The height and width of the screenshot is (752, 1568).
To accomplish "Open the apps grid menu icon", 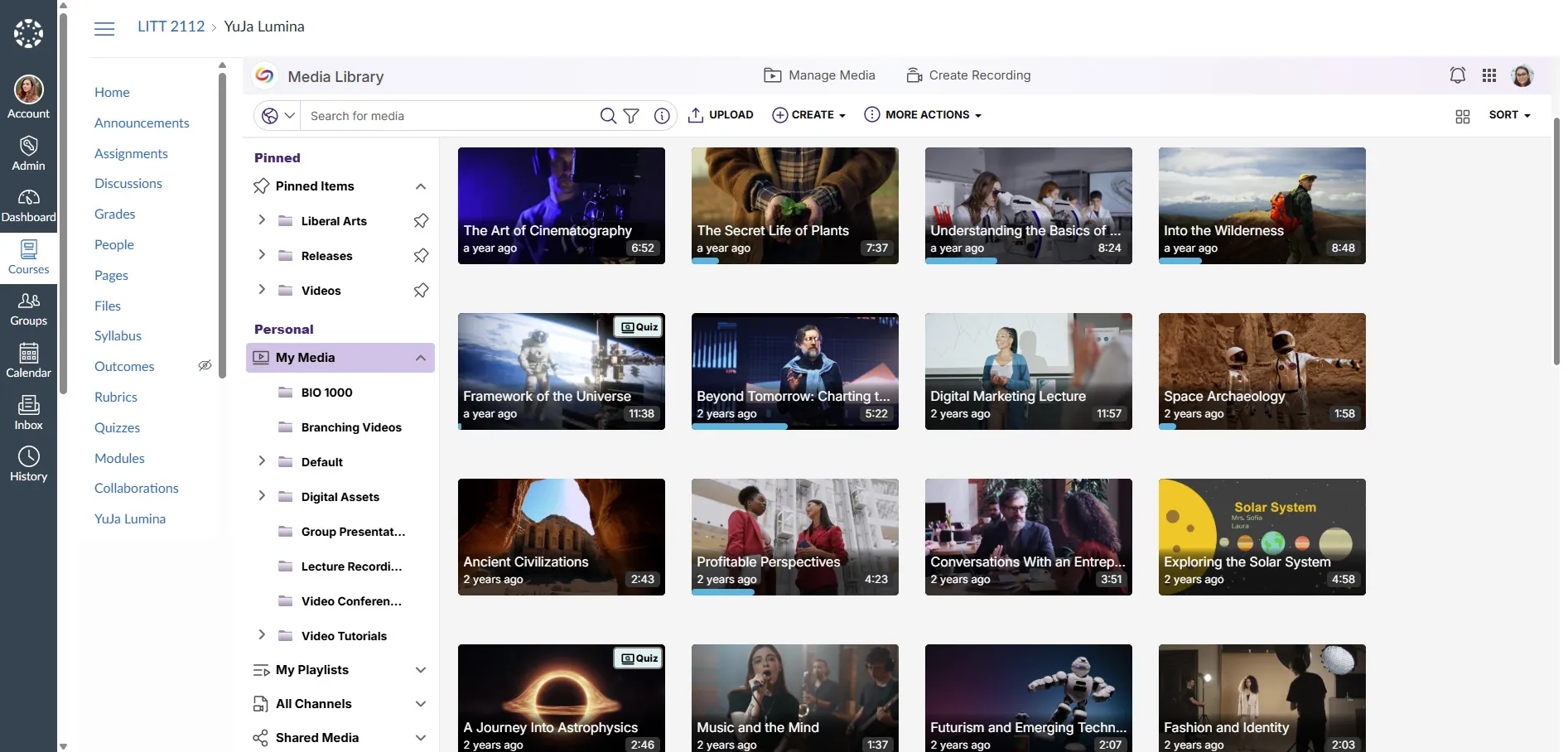I will [x=1488, y=75].
